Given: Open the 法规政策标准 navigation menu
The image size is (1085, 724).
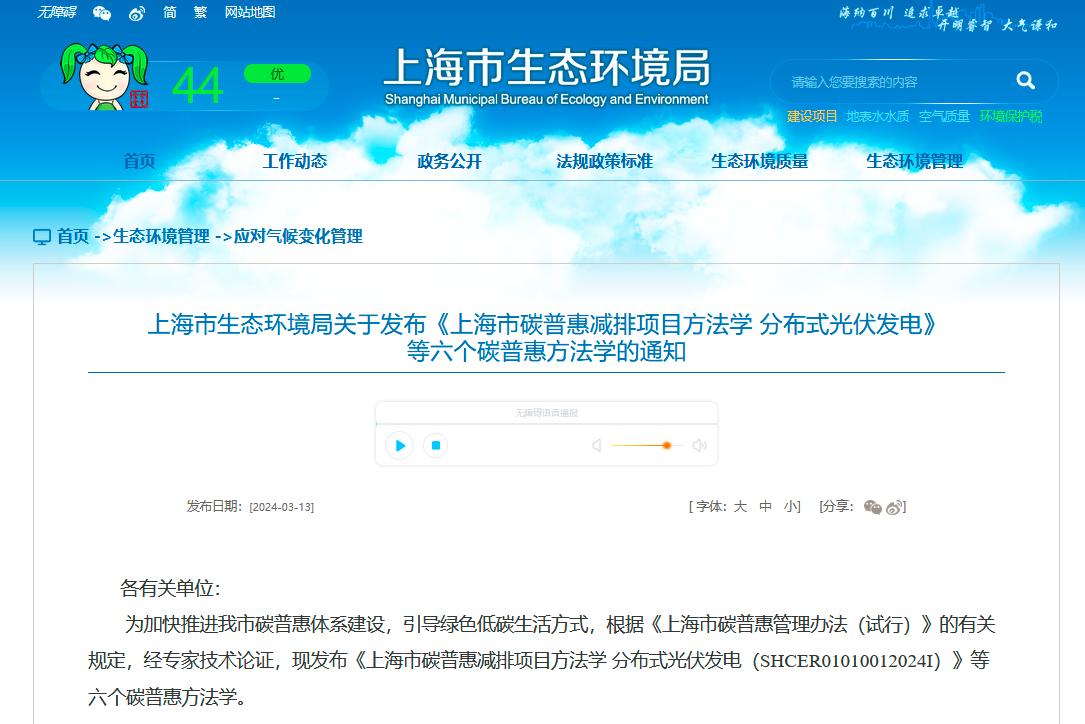Looking at the screenshot, I should [x=604, y=161].
